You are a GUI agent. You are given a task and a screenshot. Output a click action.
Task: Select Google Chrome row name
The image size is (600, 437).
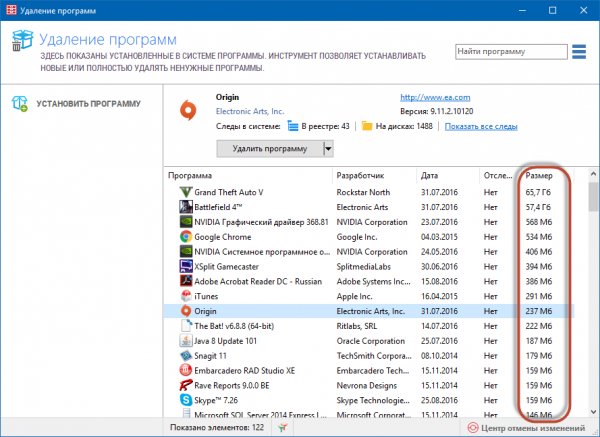pos(223,237)
